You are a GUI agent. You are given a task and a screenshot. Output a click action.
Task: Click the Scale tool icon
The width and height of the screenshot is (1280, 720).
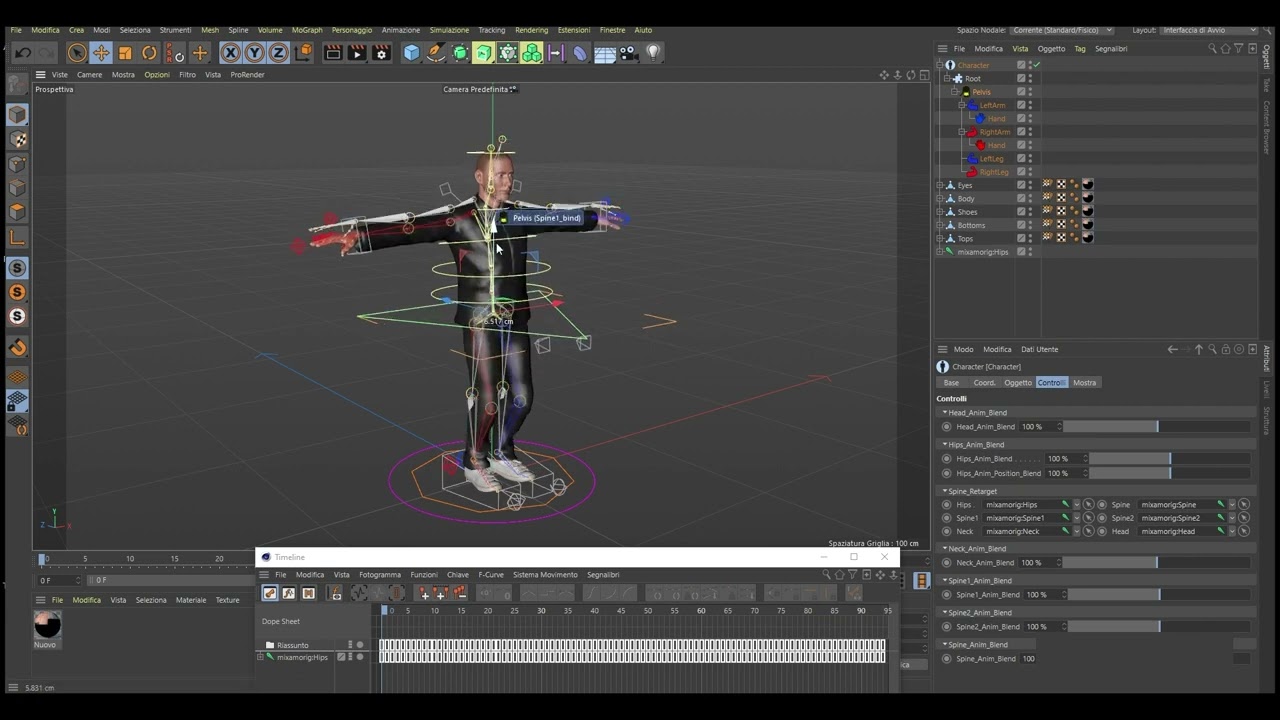(125, 53)
